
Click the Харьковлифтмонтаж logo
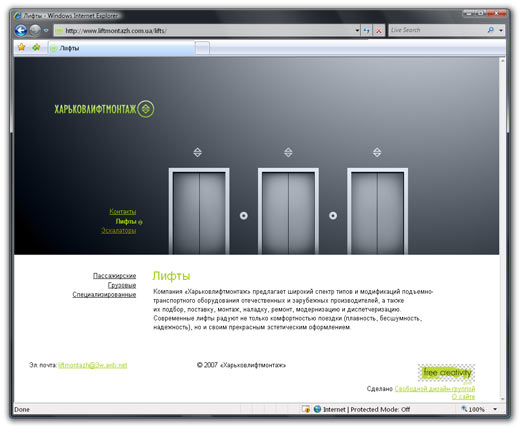[x=104, y=109]
